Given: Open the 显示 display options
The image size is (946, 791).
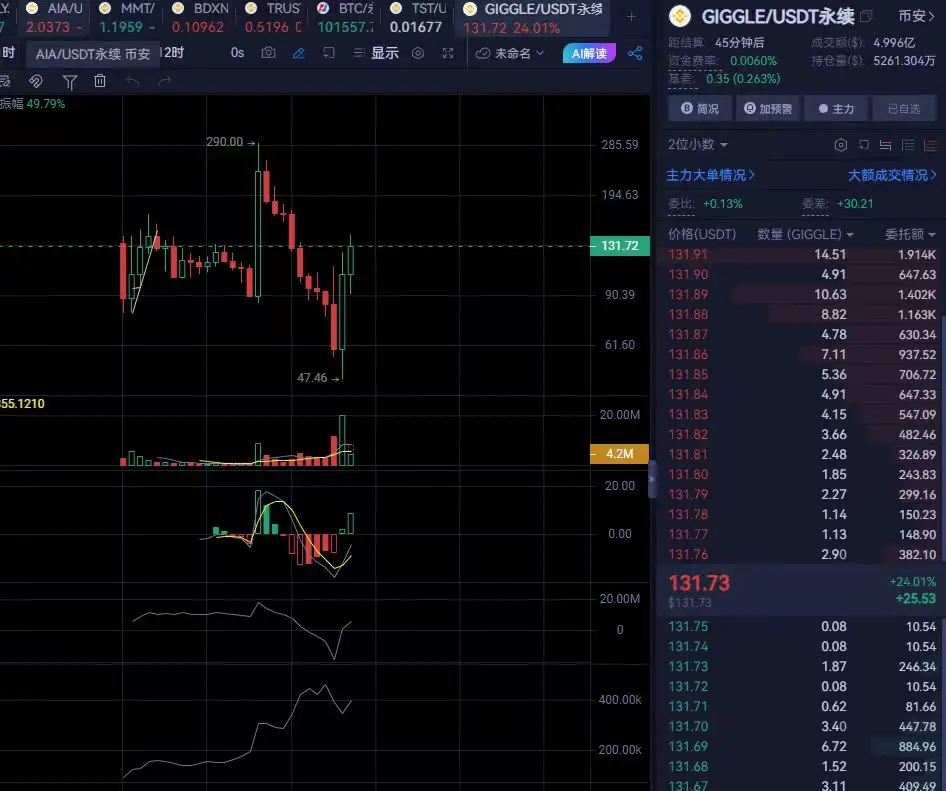Looking at the screenshot, I should (x=376, y=53).
